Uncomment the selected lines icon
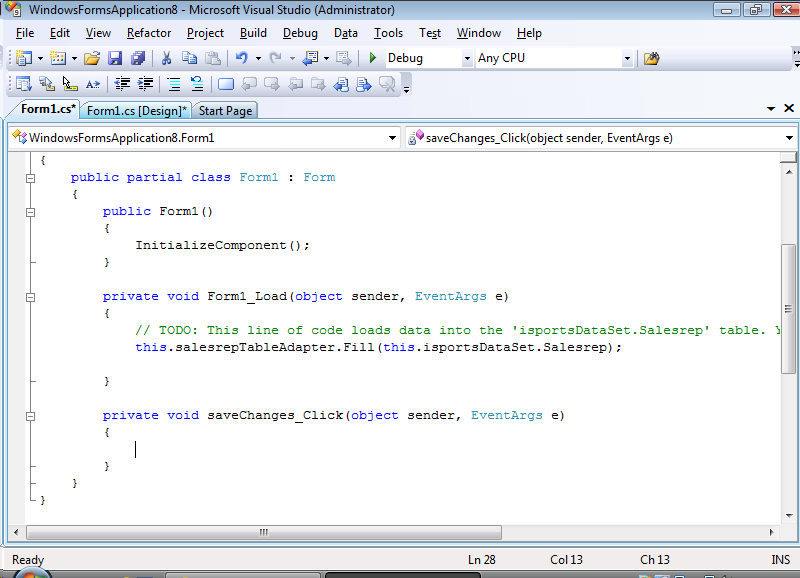 tap(197, 84)
